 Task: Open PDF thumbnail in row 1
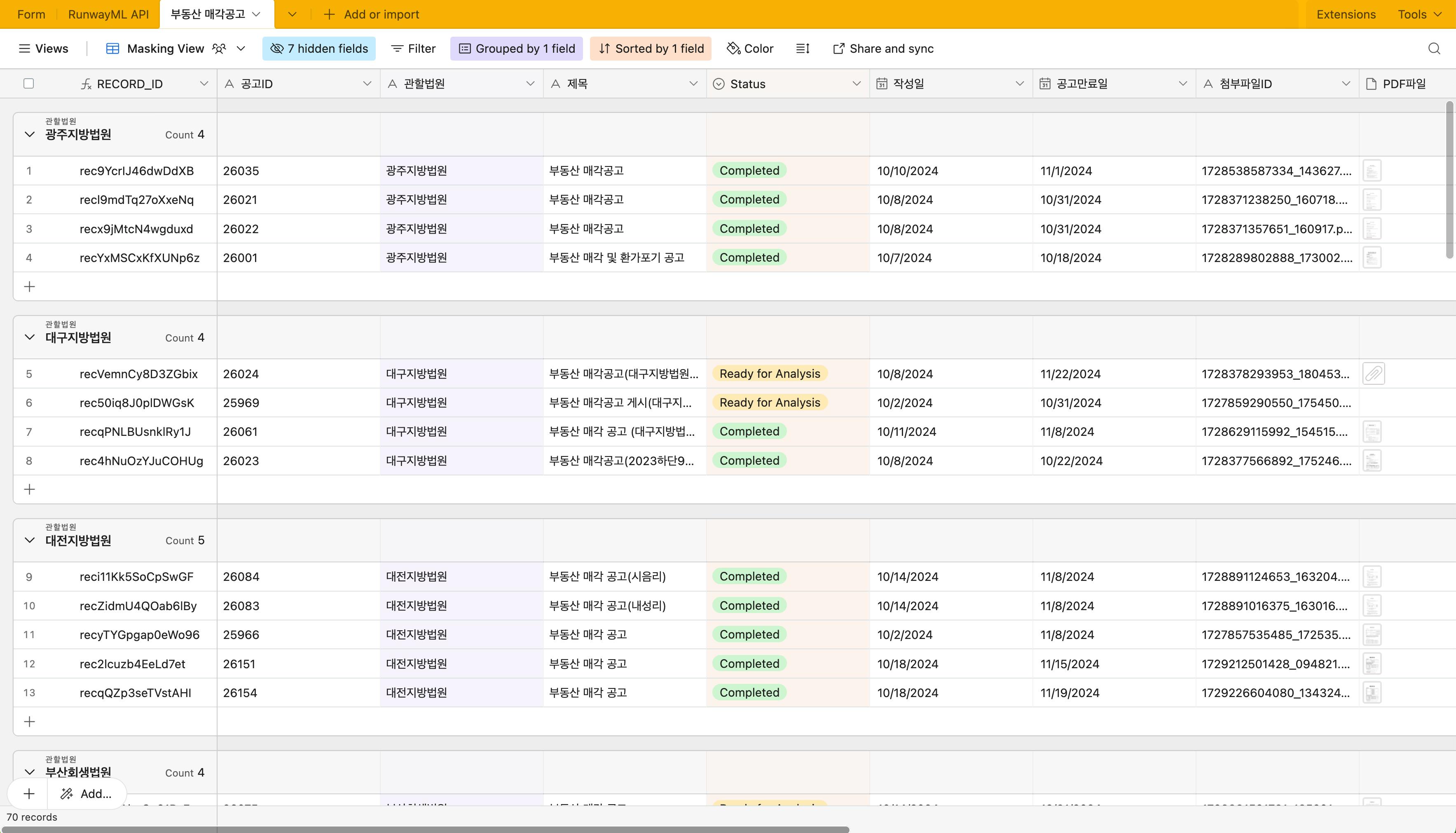1372,171
